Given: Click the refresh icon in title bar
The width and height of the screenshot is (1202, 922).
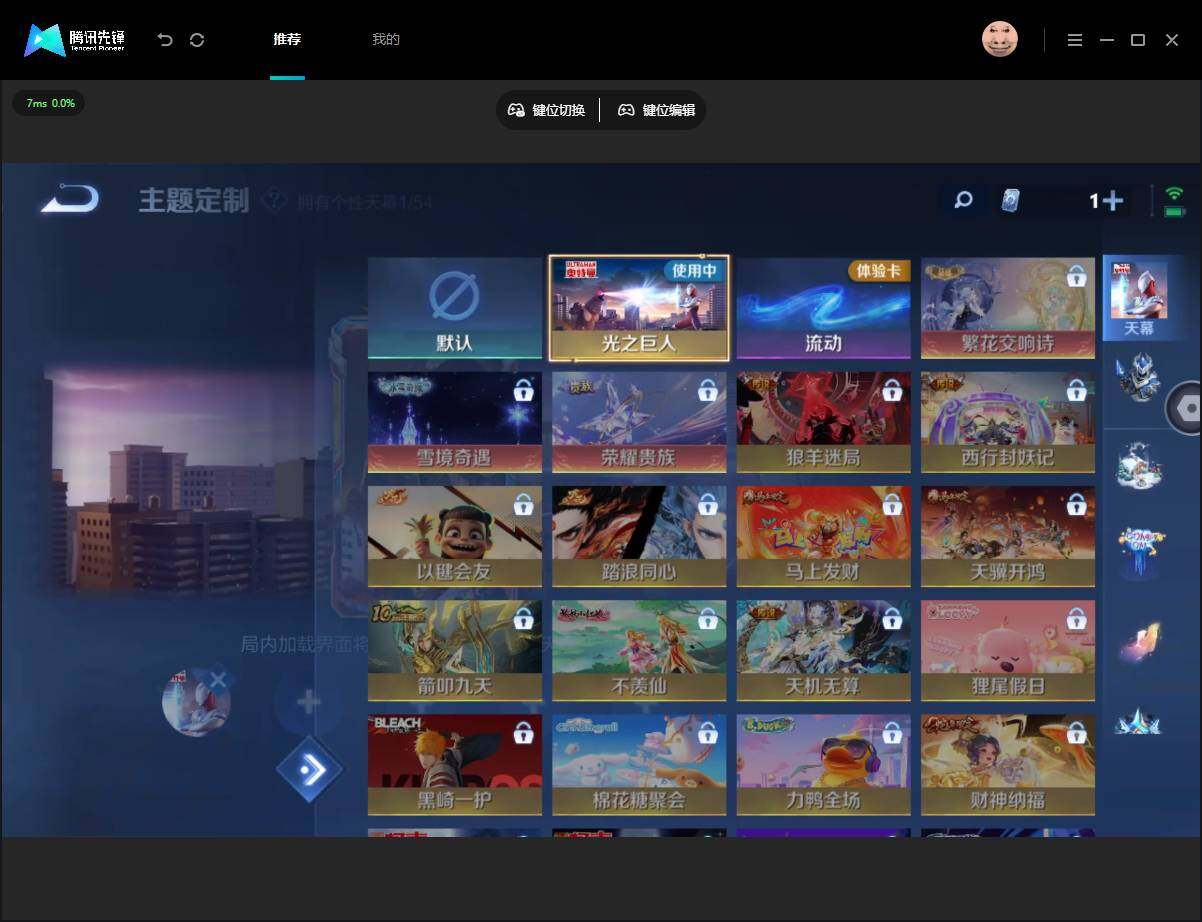Looking at the screenshot, I should tap(197, 40).
